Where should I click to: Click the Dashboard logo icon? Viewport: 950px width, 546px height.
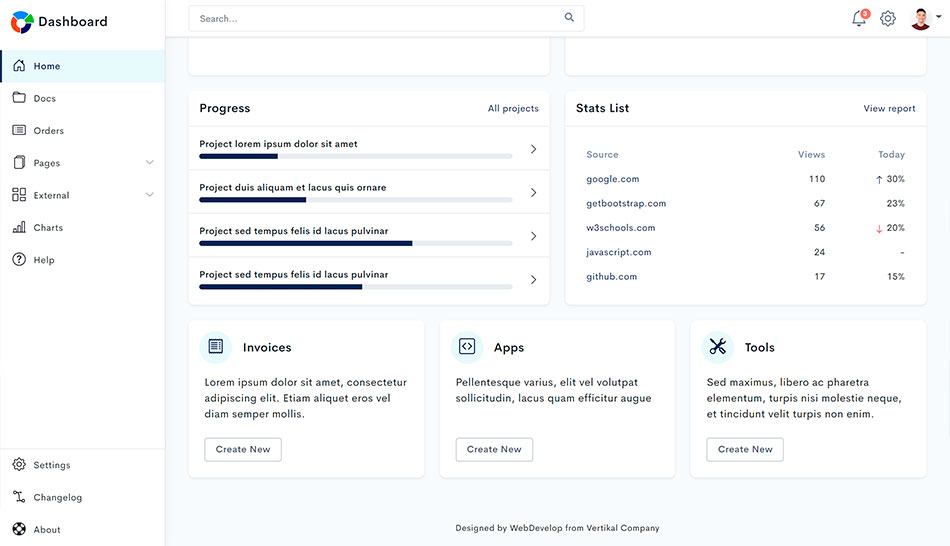point(22,22)
